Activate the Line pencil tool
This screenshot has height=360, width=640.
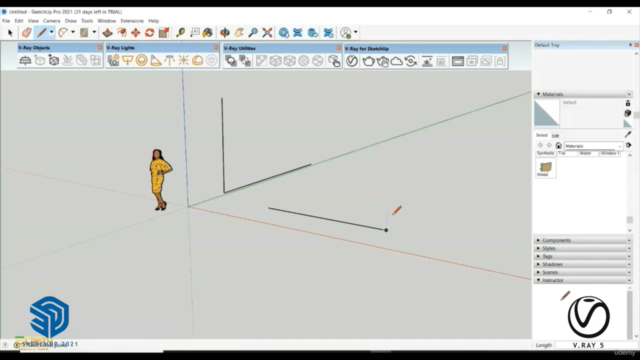tap(42, 33)
